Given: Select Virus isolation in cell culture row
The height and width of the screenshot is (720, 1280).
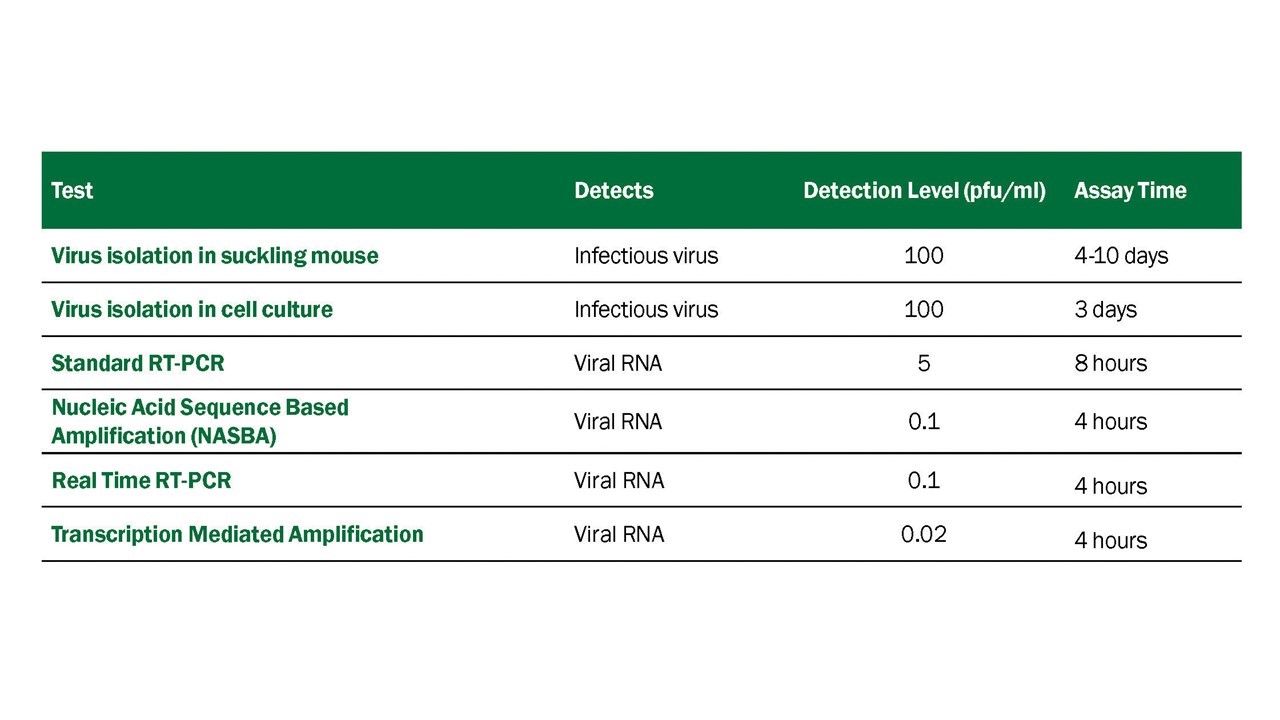Looking at the screenshot, I should (x=641, y=310).
